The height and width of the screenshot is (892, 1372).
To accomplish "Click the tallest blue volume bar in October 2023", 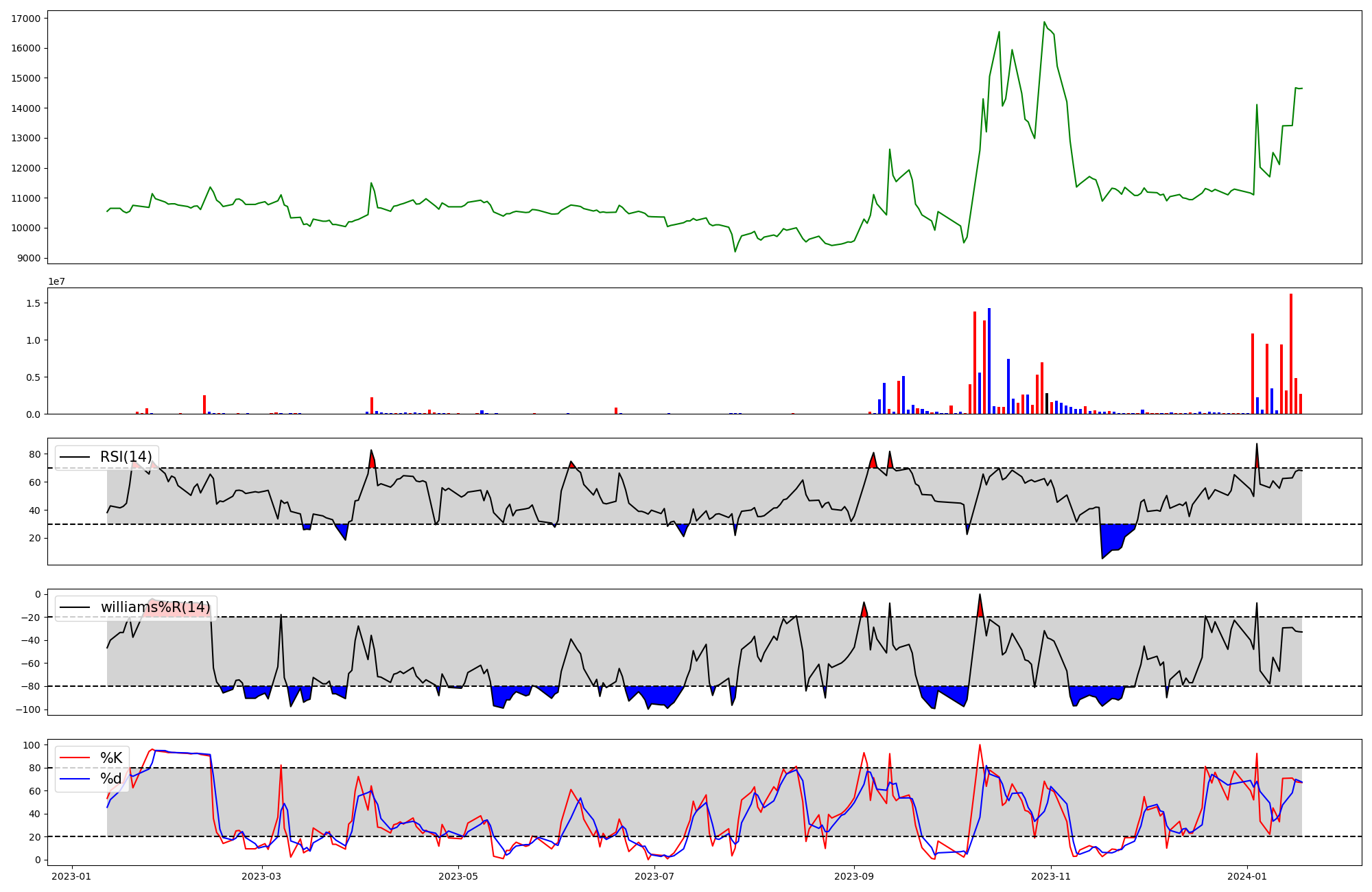I will click(x=989, y=361).
